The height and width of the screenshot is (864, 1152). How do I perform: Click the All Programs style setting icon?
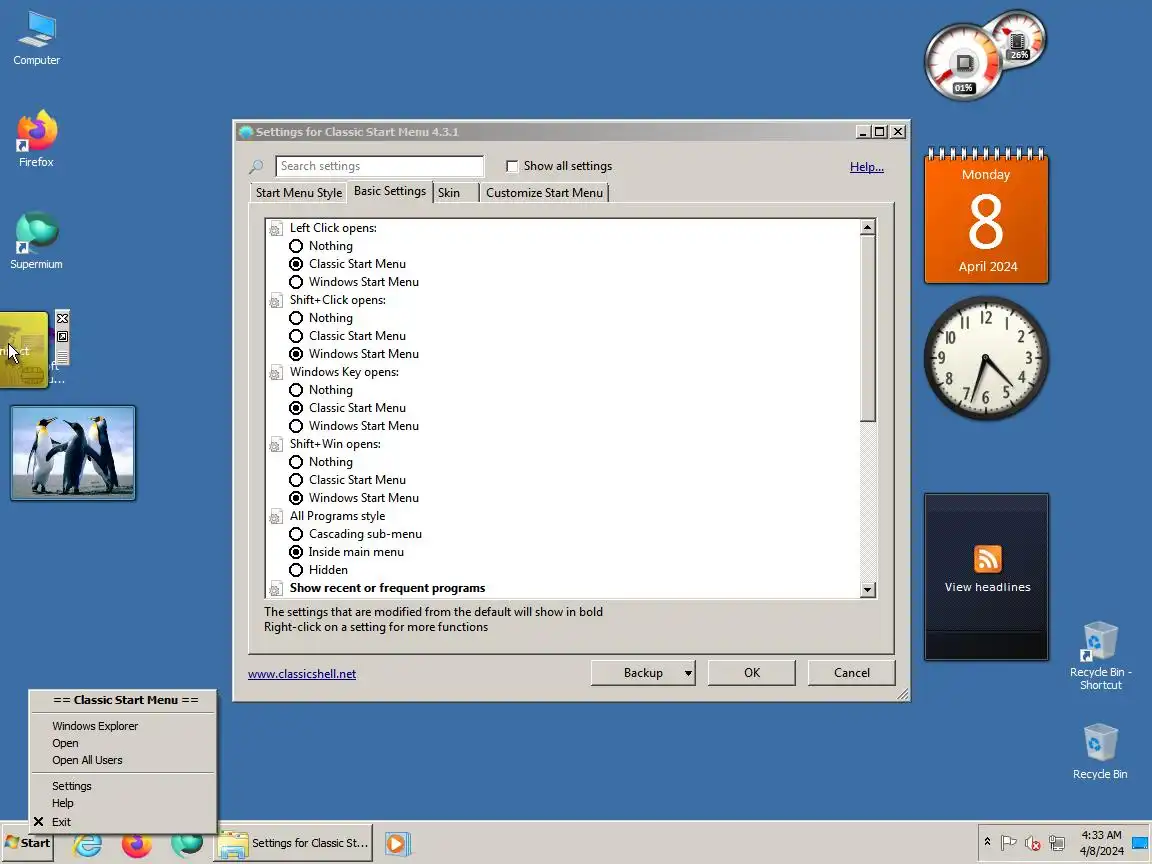[x=276, y=516]
